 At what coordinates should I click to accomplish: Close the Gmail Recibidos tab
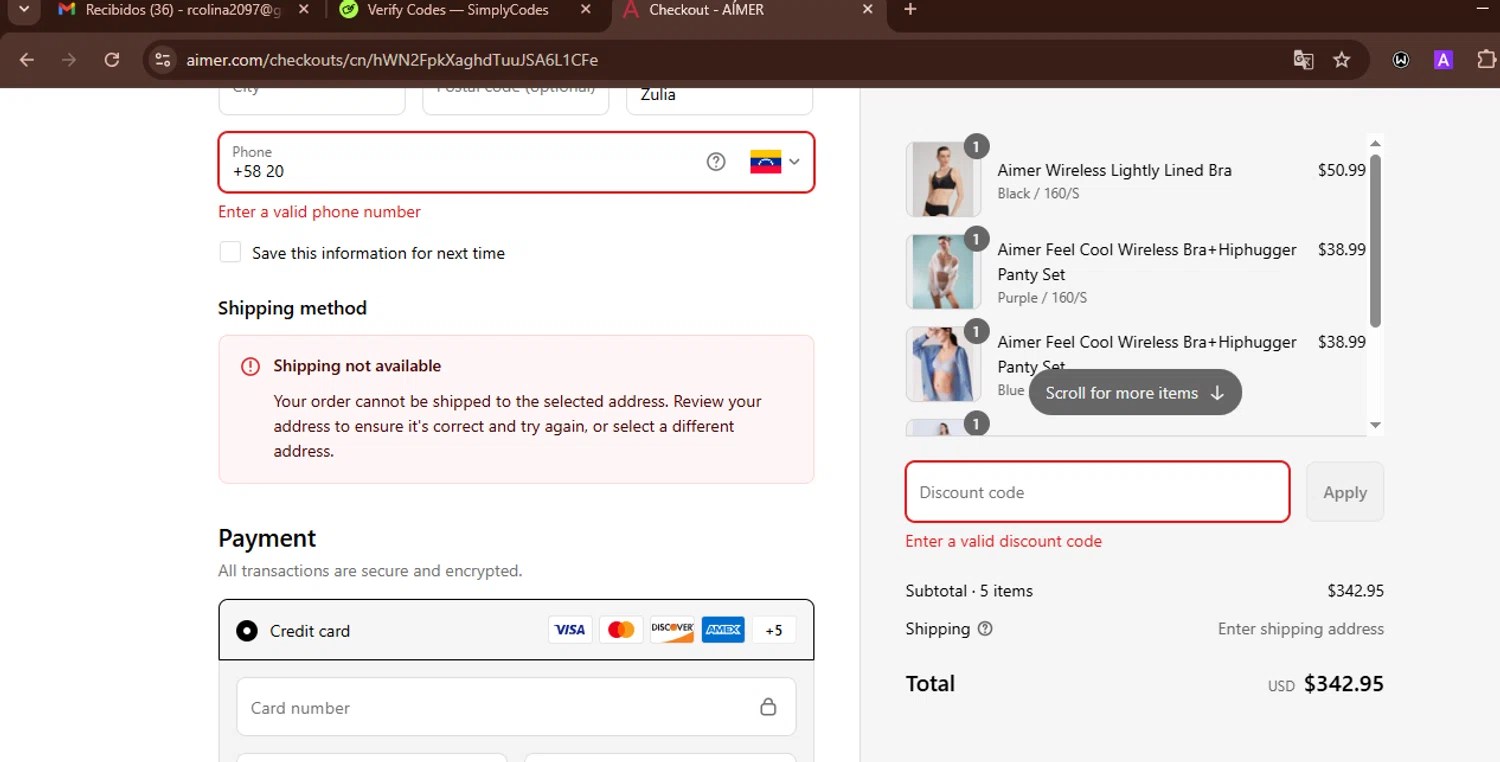coord(303,10)
